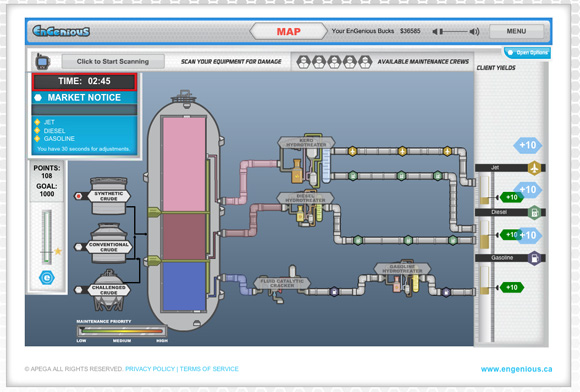Screen dimensions: 580x392
Task: Click the Click to Start Scanning button
Action: point(113,61)
